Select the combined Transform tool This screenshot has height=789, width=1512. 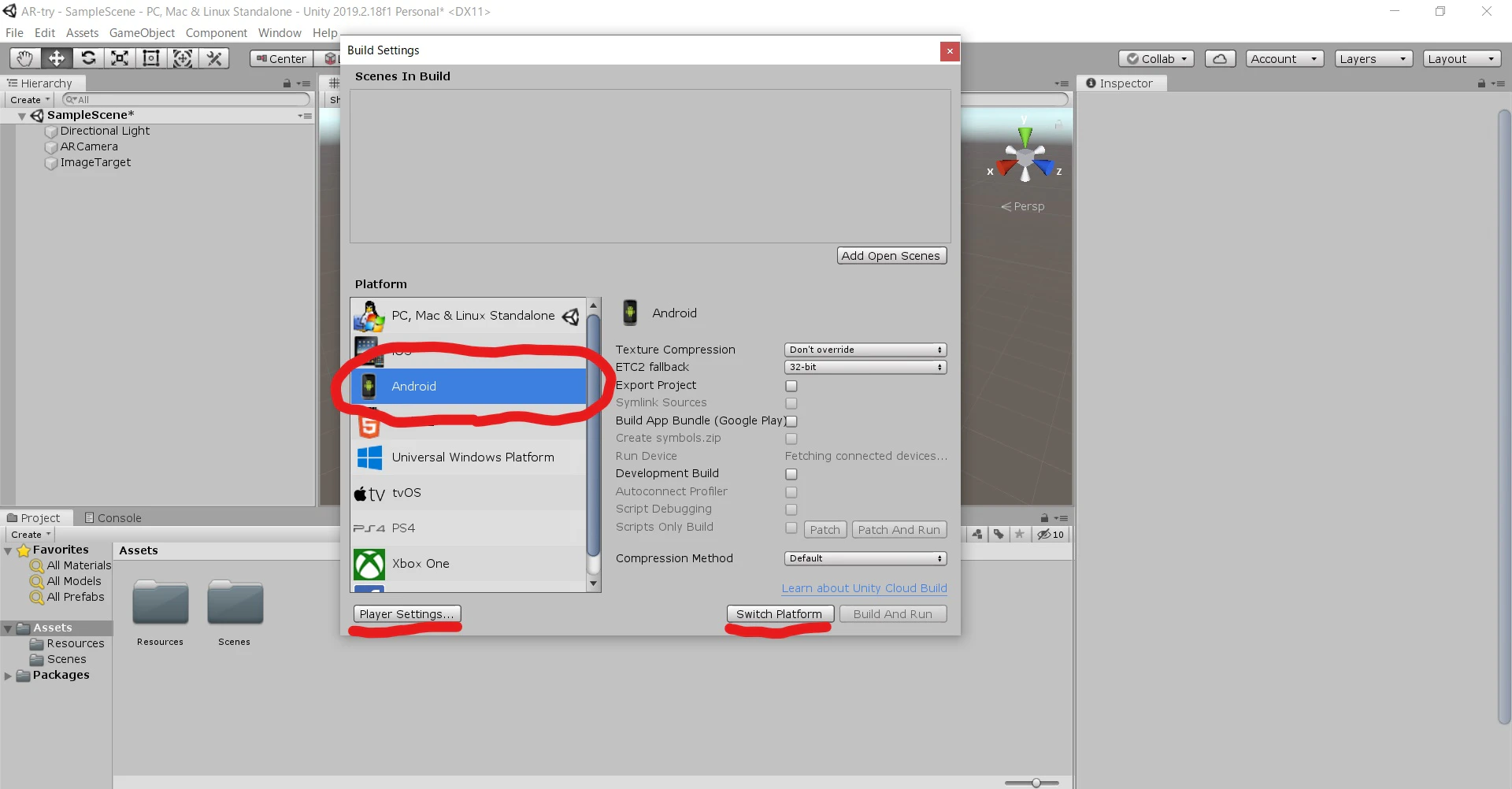[183, 58]
